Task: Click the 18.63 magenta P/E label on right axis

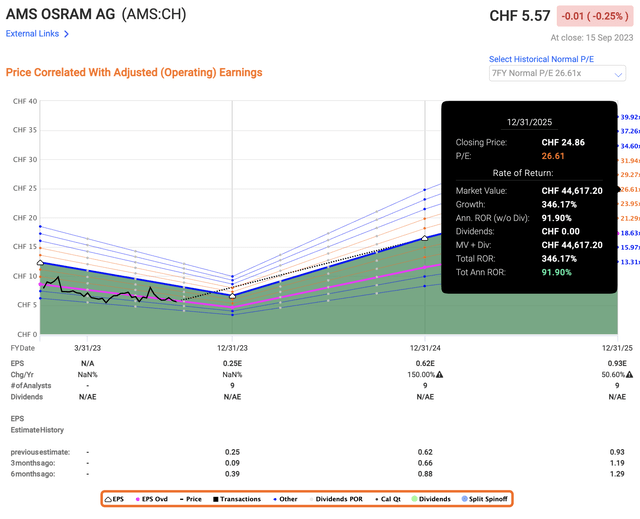Action: pyautogui.click(x=629, y=233)
